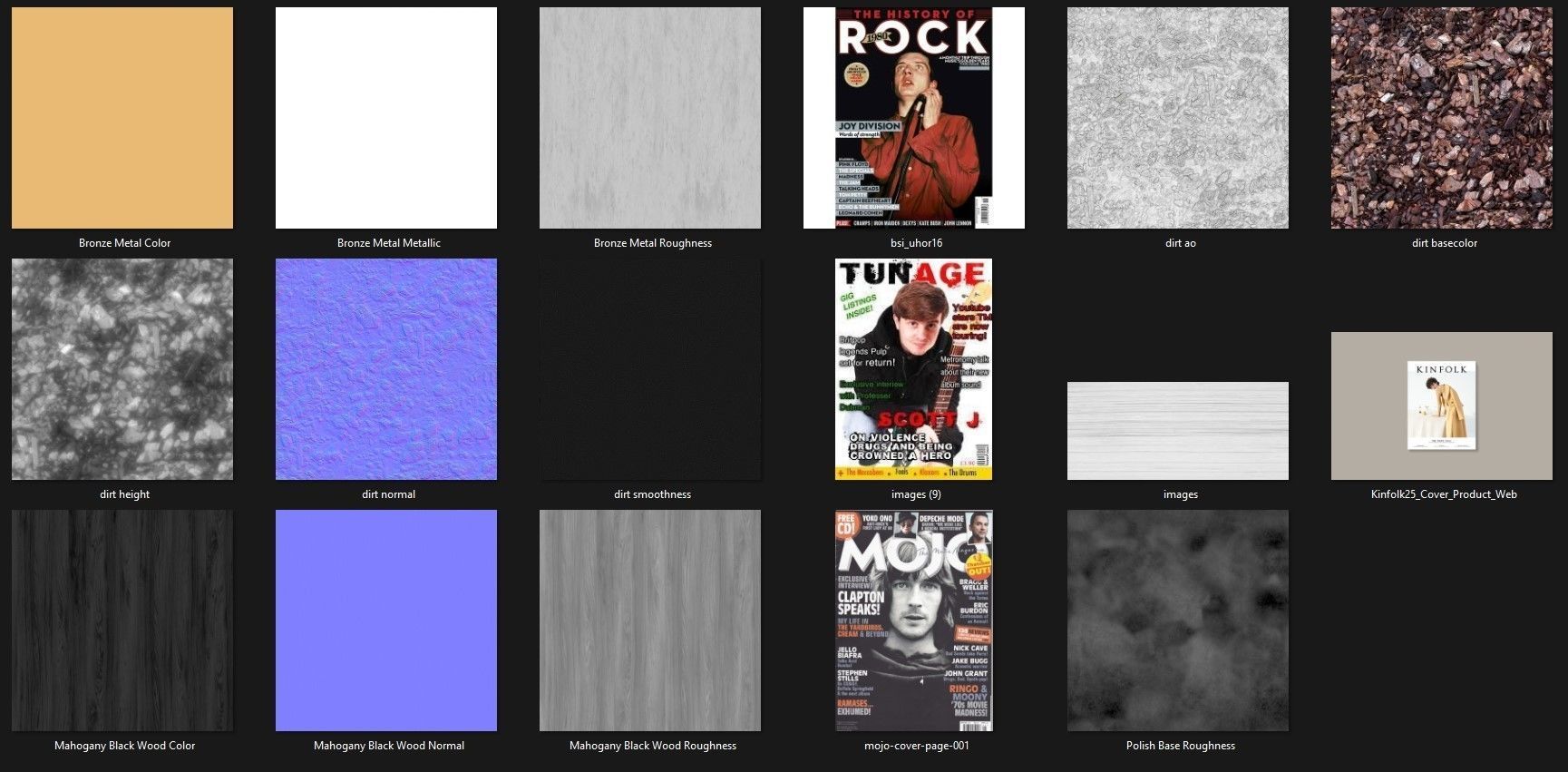Click the 'Bronze Metal Color' file name

124,243
